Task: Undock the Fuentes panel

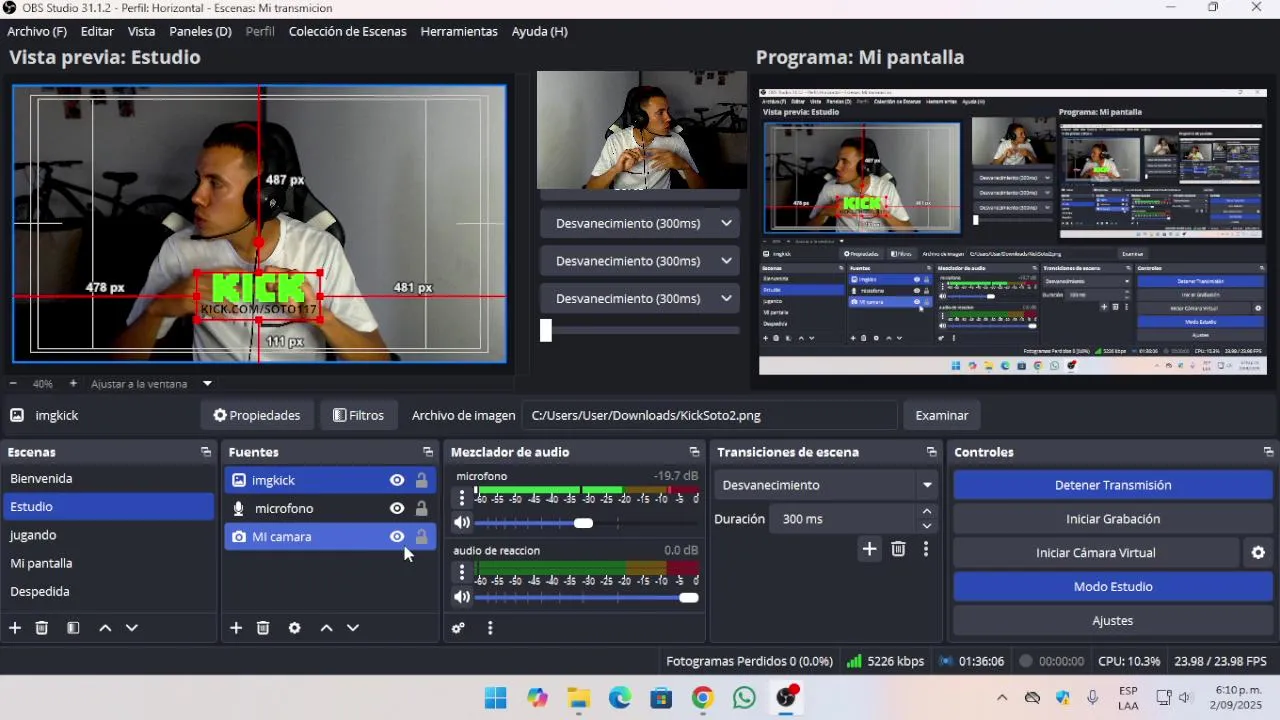Action: tap(428, 452)
